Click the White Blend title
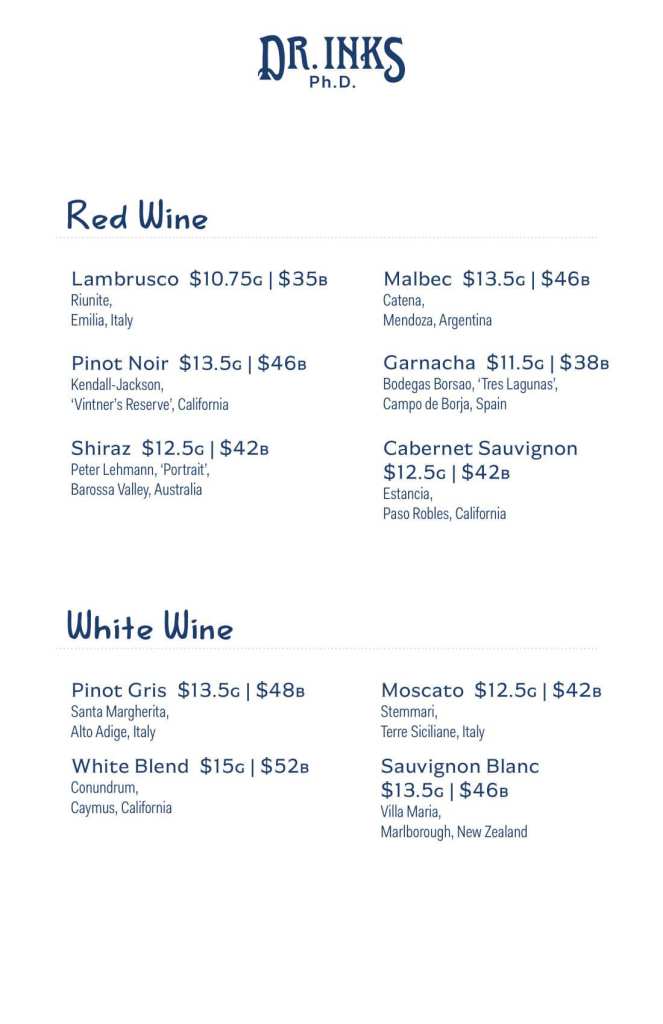Screen dimensions: 663x1024 point(130,765)
